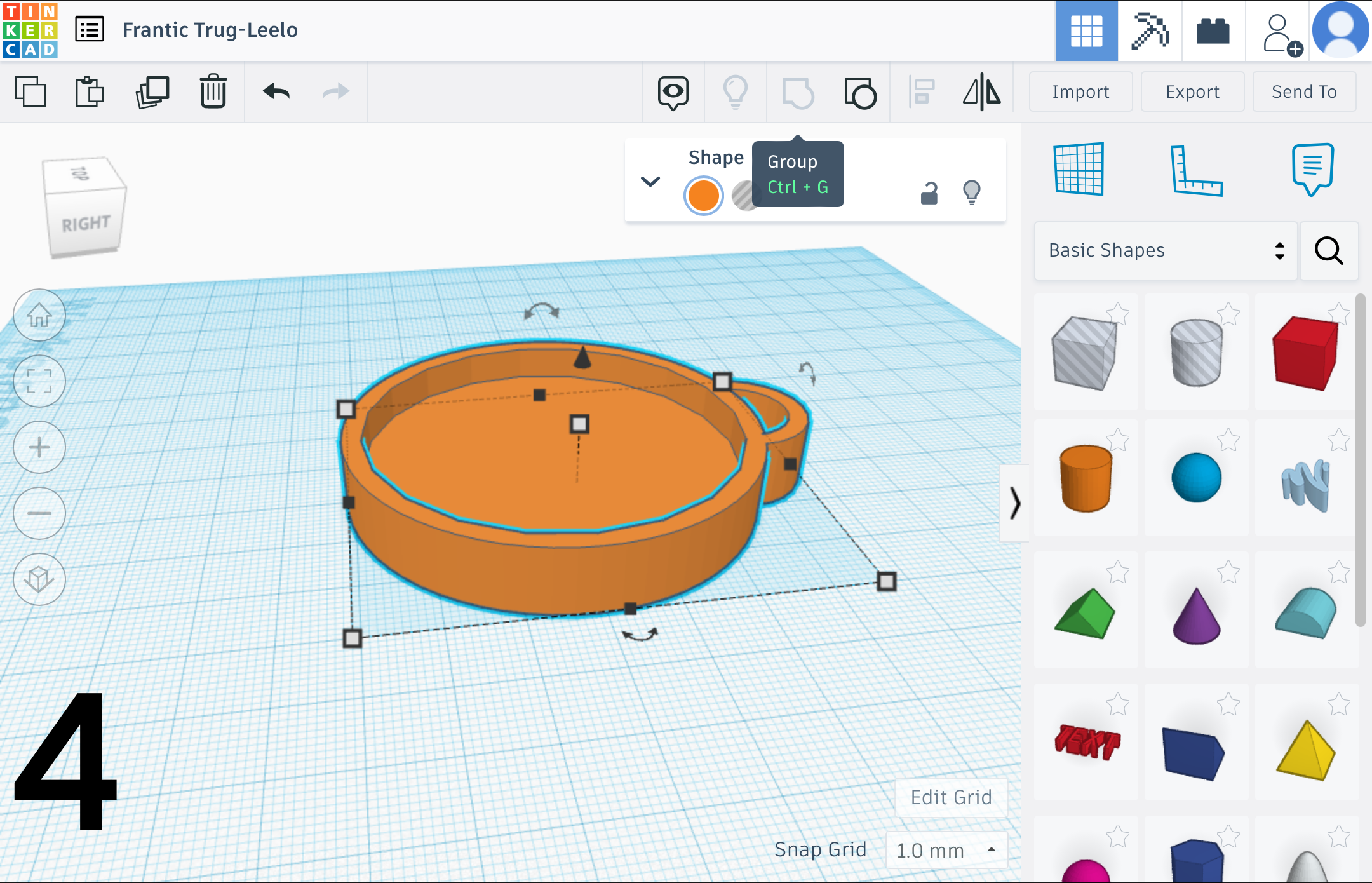The image size is (1372, 883).
Task: Collapse the Shape panel chevron
Action: coord(650,182)
